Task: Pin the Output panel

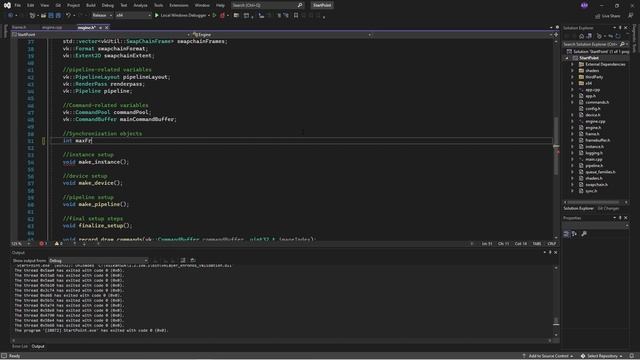Action: click(x=550, y=253)
